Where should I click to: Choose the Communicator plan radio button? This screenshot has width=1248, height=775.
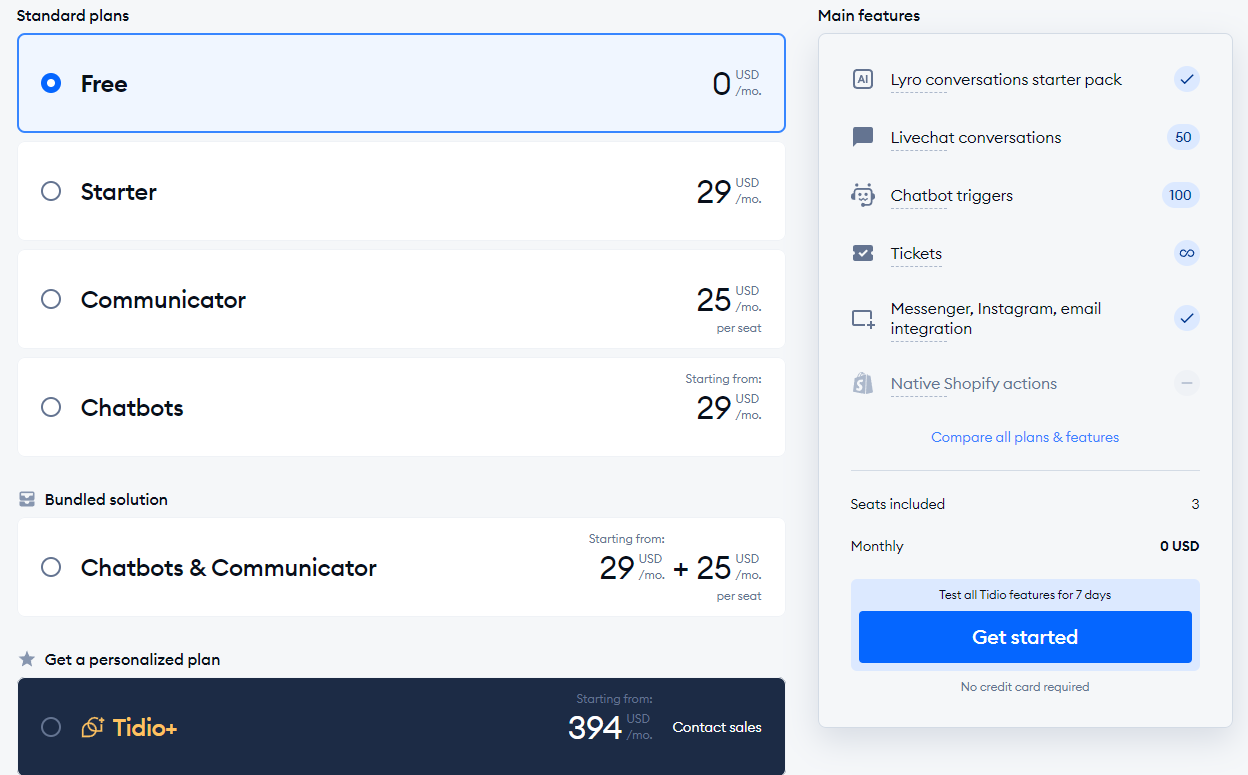coord(51,299)
